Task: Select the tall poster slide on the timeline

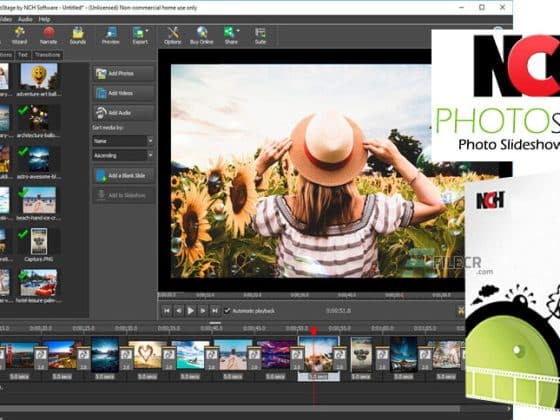Action: tap(361, 355)
